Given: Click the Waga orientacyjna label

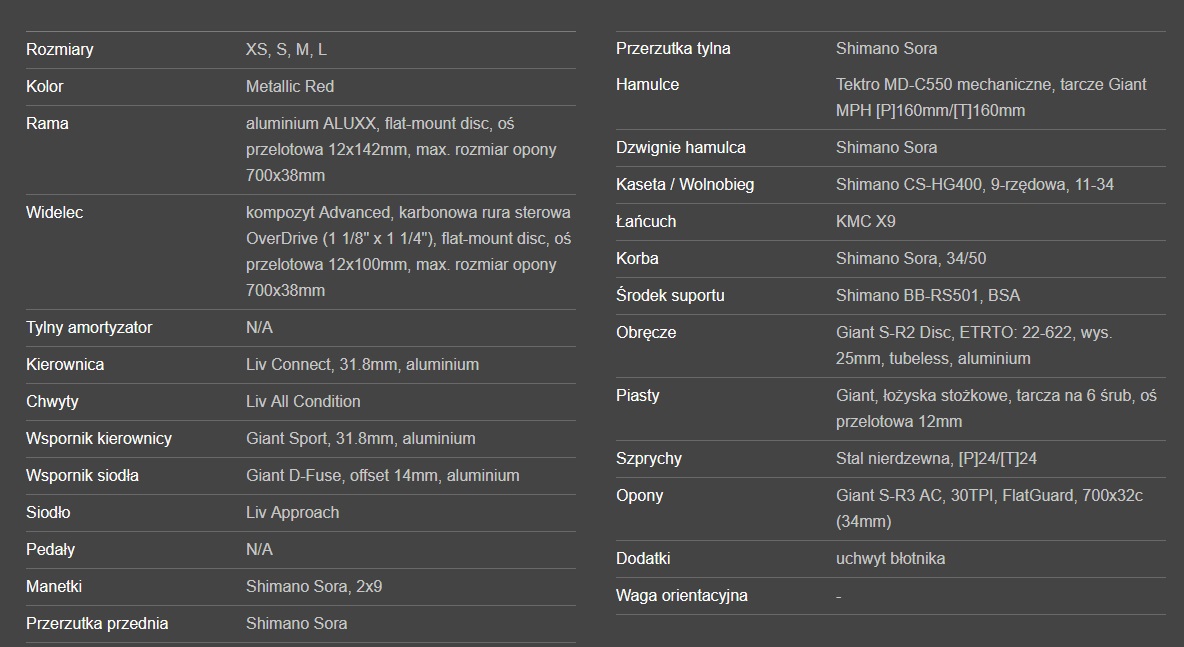Looking at the screenshot, I should [x=682, y=596].
